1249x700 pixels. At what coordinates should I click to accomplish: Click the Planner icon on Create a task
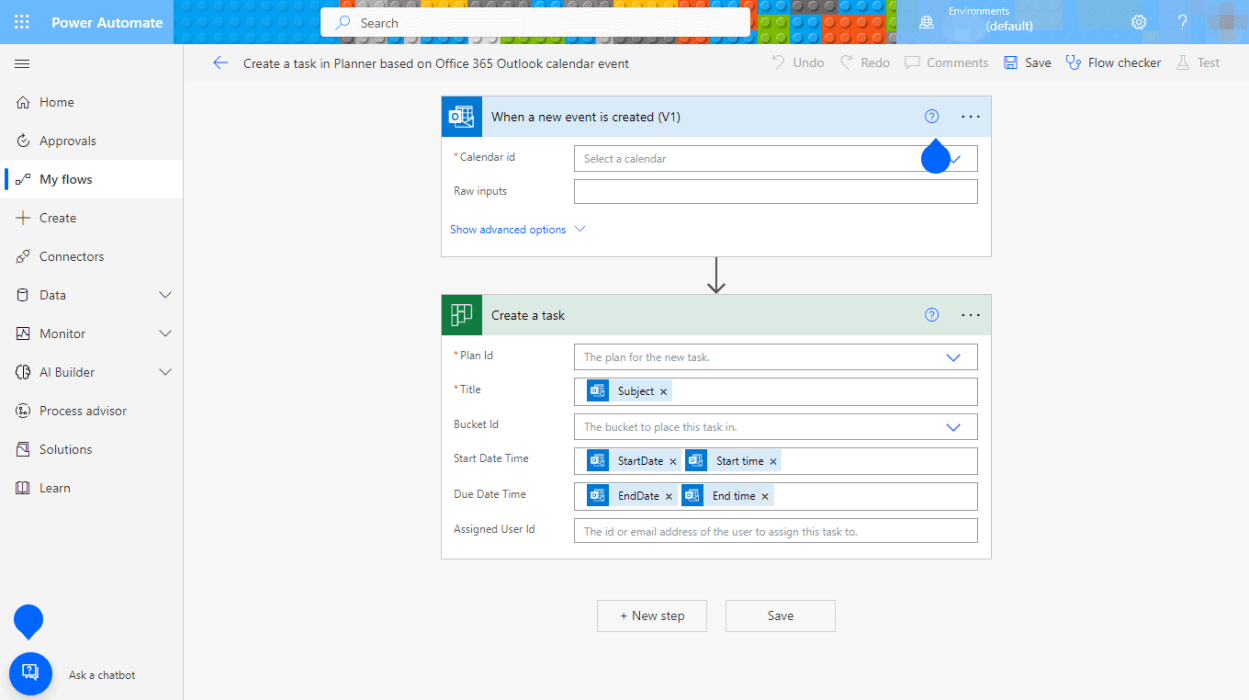[x=461, y=314]
